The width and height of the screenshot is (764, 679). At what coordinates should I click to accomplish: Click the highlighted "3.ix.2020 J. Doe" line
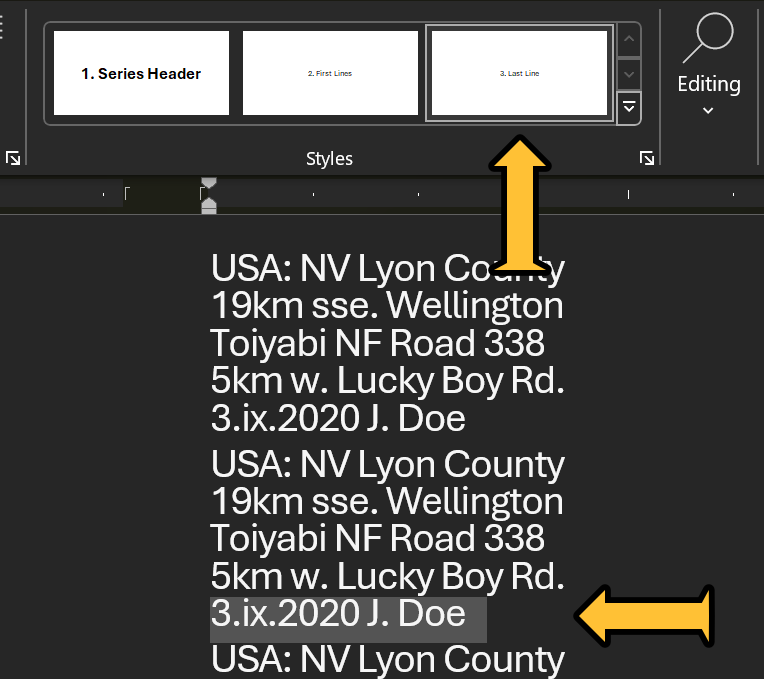[x=338, y=613]
